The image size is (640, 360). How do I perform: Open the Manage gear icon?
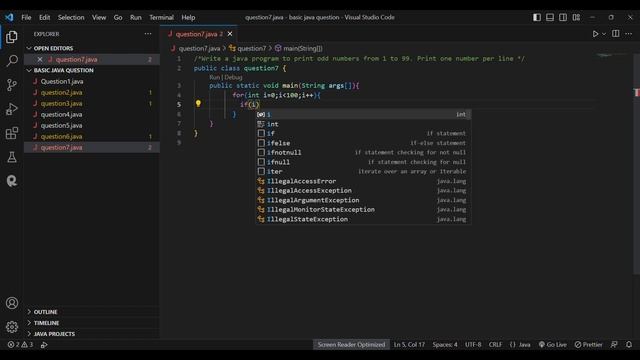[12, 327]
